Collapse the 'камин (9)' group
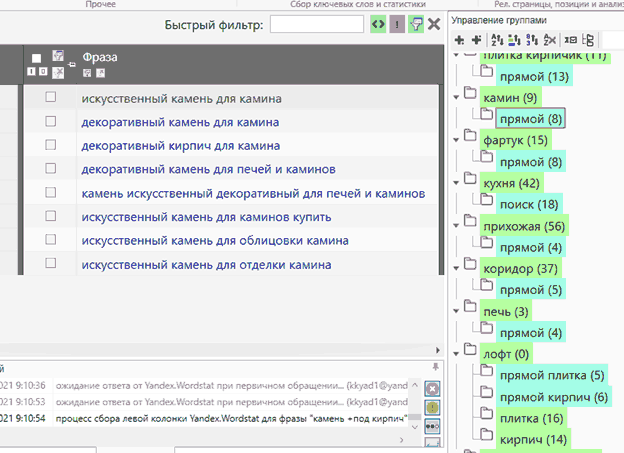The height and width of the screenshot is (453, 624). (456, 97)
